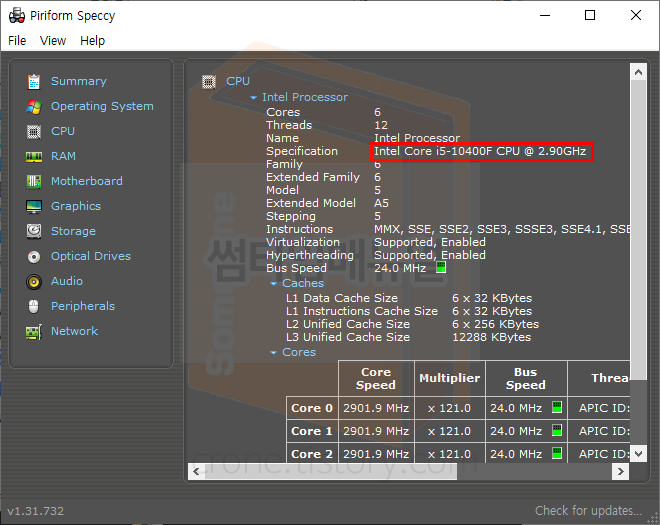
Task: Click the Speccy app icon in title bar
Action: [x=17, y=16]
